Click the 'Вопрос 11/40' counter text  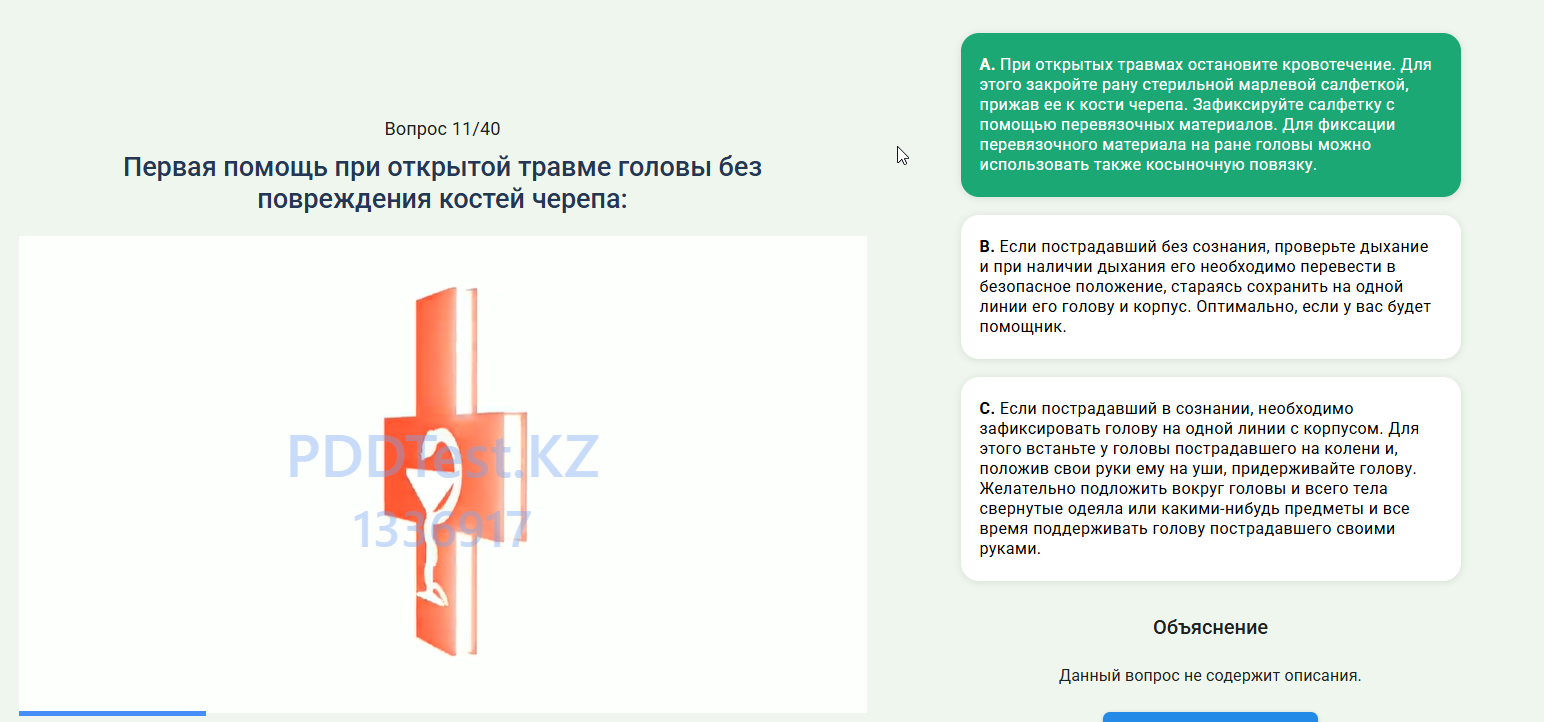pyautogui.click(x=442, y=129)
